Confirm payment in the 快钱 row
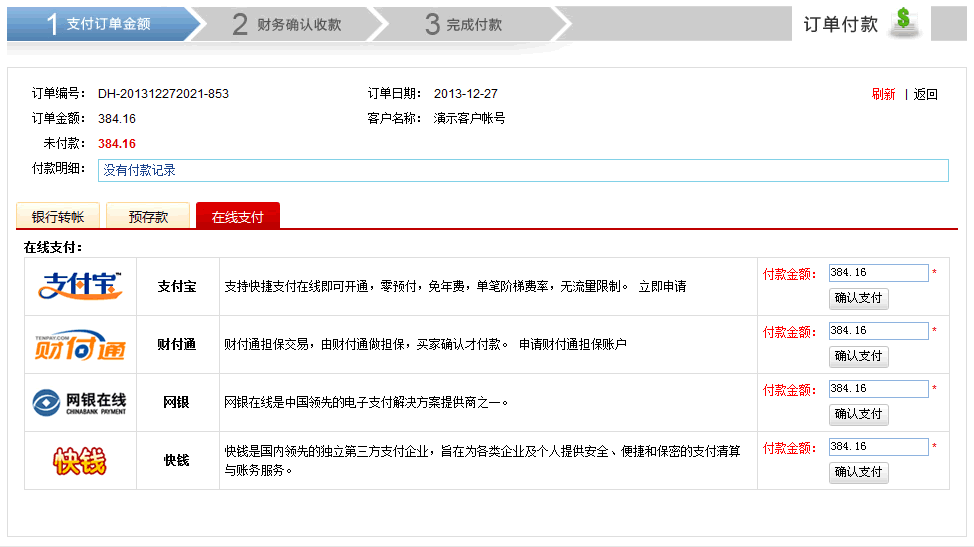 pyautogui.click(x=858, y=472)
